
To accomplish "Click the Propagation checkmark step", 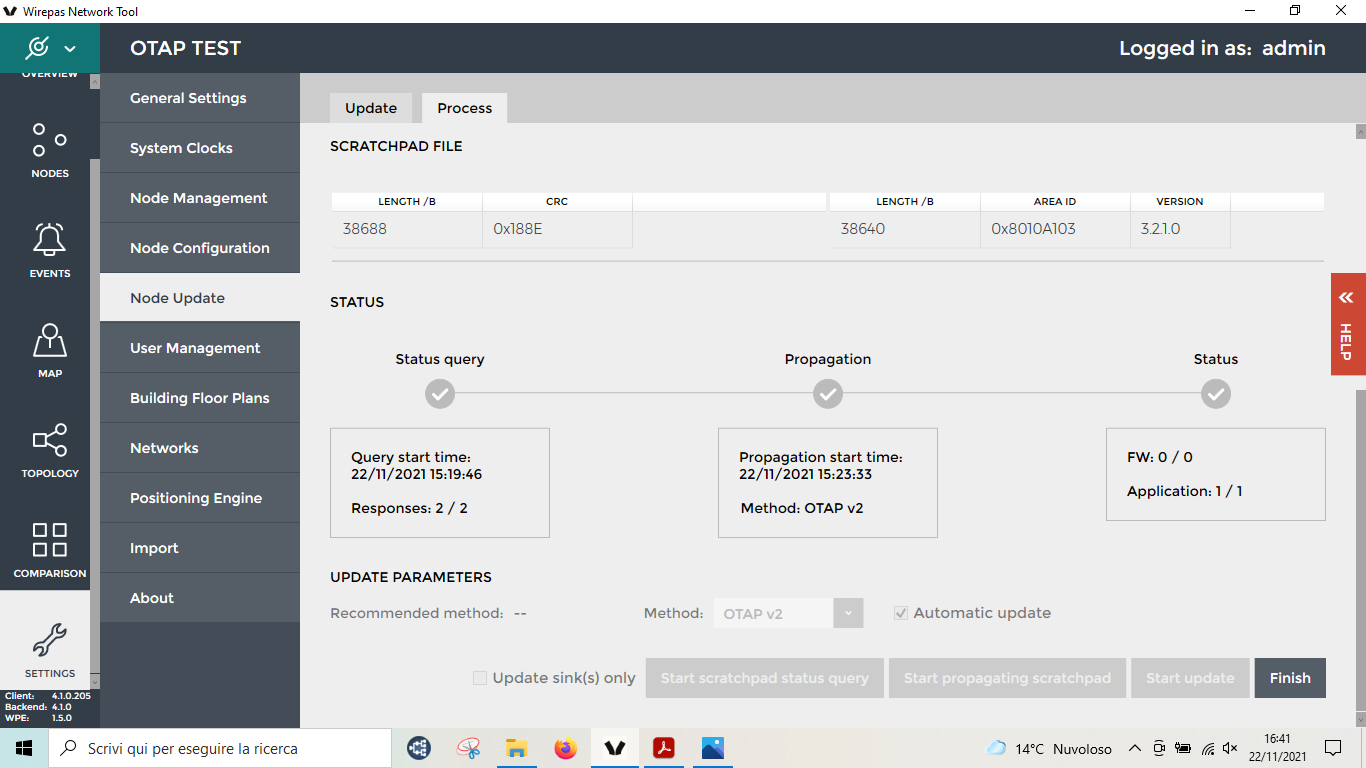I will (827, 394).
